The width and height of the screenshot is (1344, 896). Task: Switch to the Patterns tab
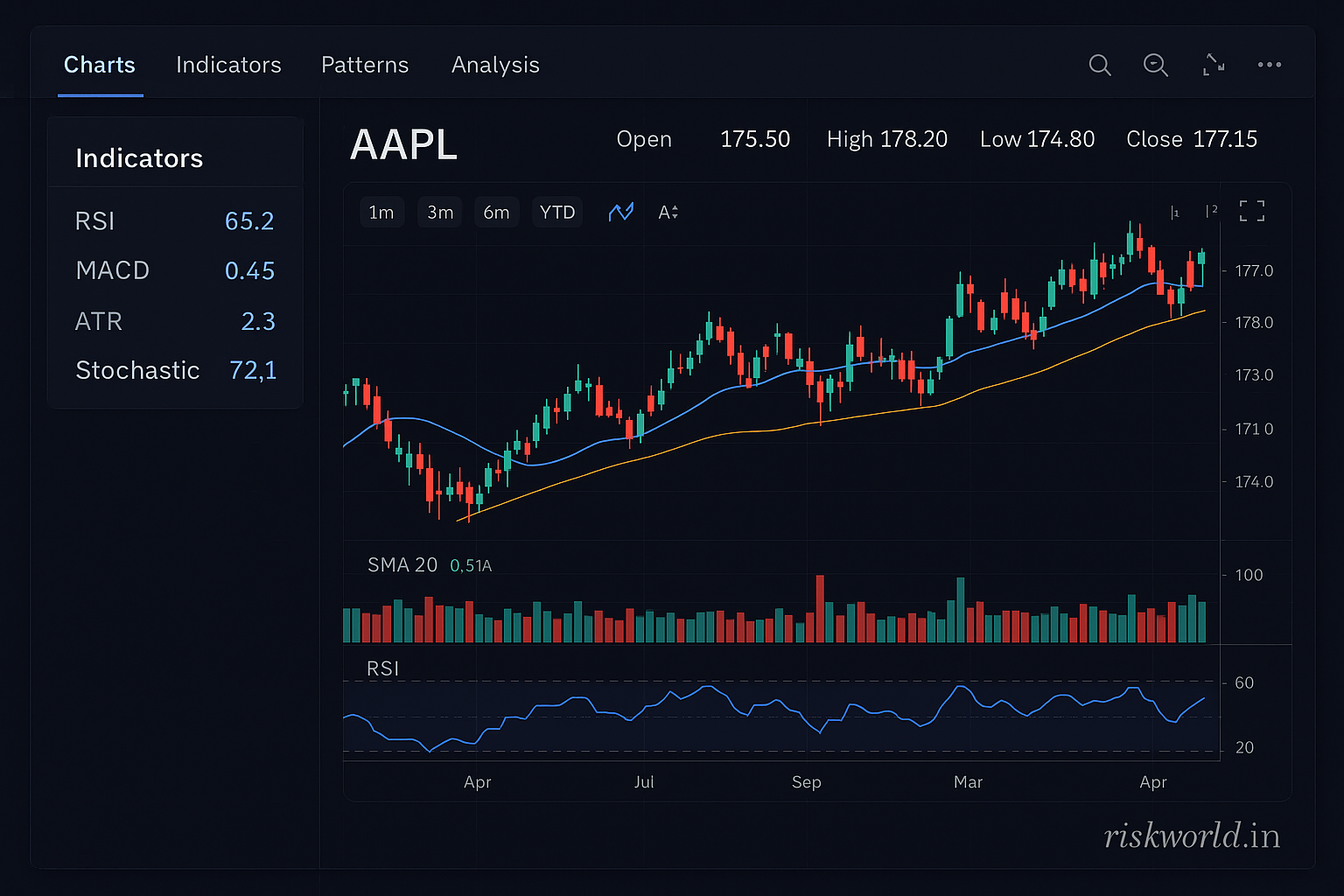tap(365, 65)
